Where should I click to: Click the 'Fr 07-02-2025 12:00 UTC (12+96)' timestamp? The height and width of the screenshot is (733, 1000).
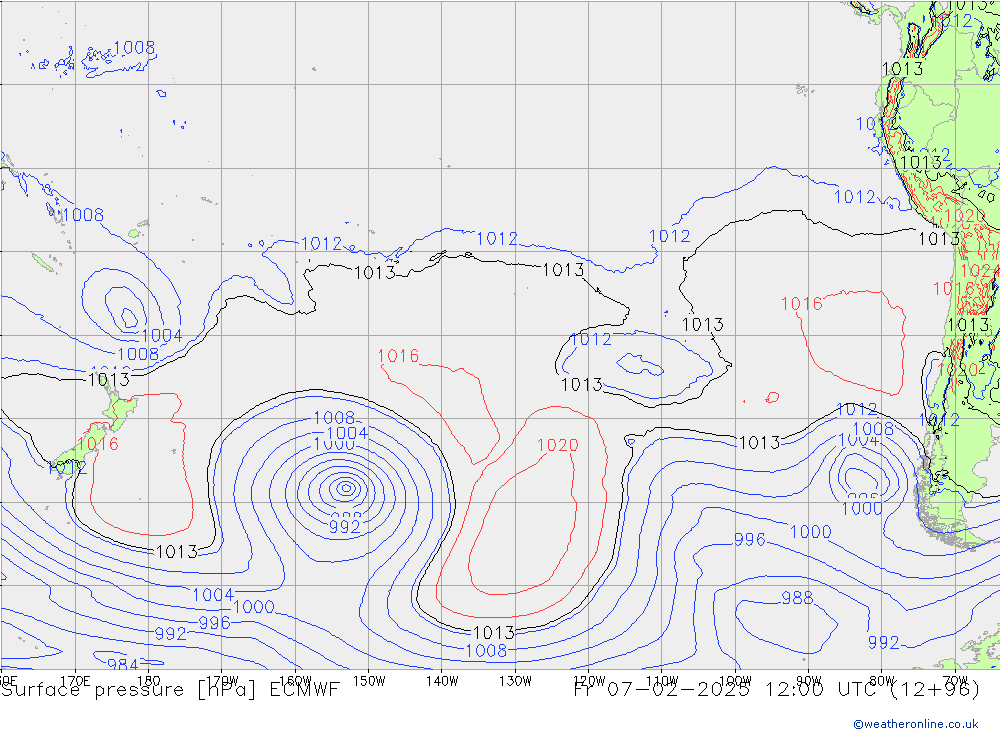(x=777, y=690)
